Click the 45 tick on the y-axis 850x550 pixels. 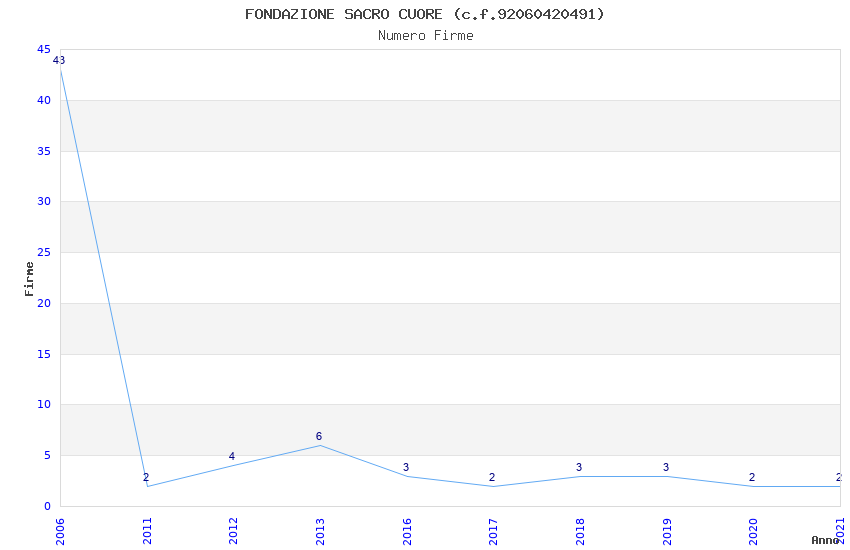click(44, 49)
